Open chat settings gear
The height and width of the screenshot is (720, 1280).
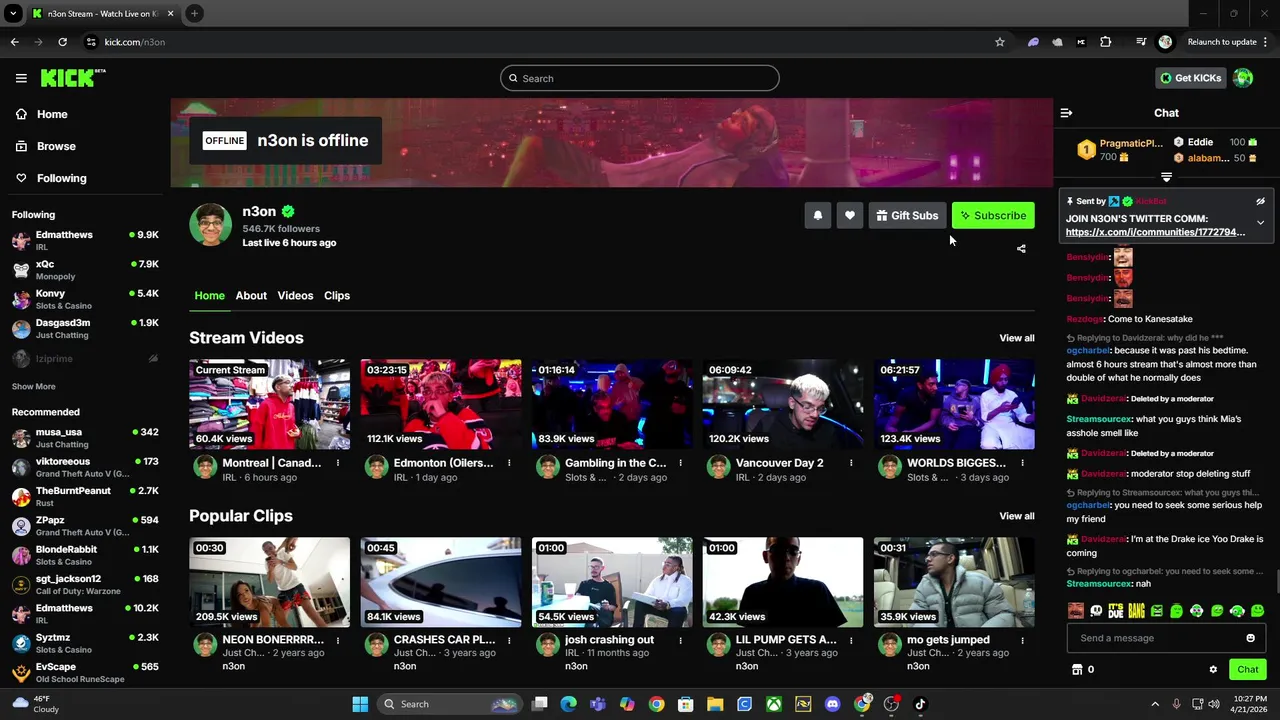pyautogui.click(x=1213, y=670)
